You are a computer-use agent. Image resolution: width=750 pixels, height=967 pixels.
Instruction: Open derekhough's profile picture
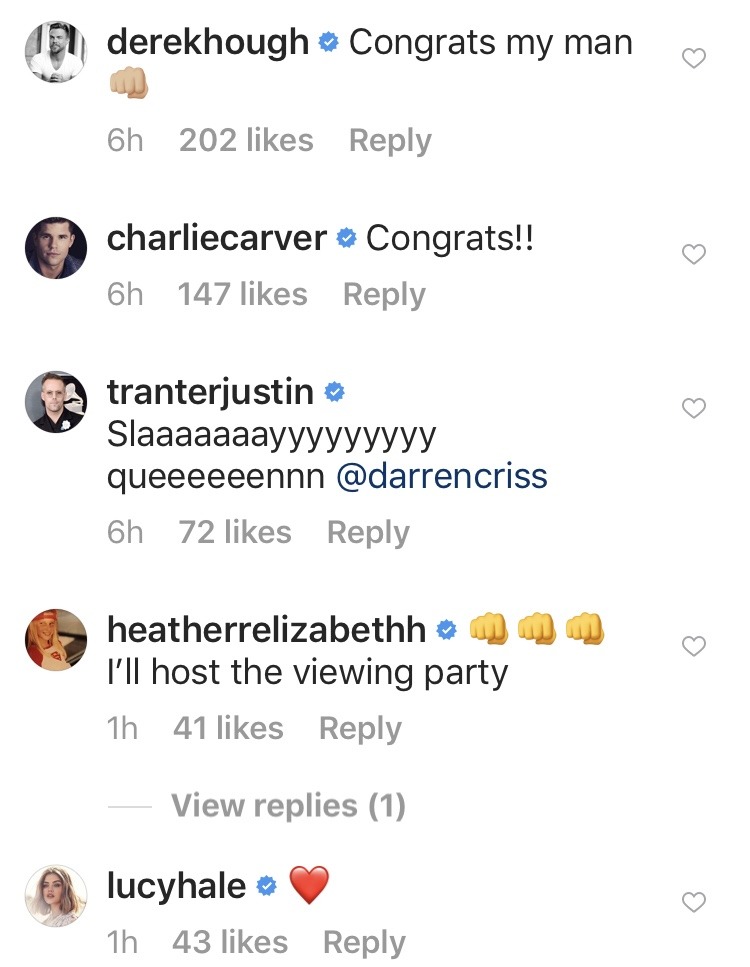56,53
